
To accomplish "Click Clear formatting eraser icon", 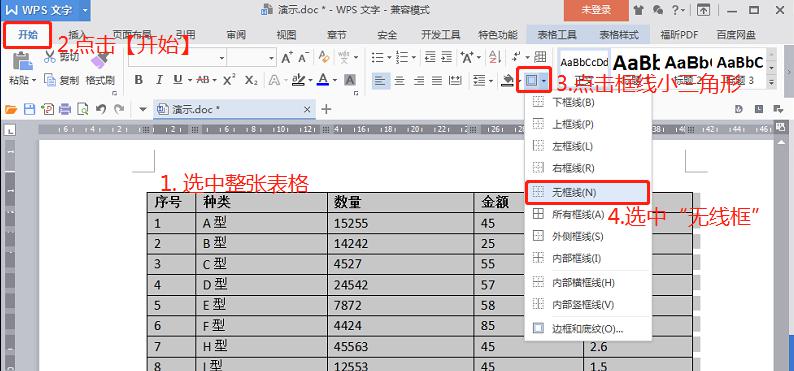I will 324,57.
